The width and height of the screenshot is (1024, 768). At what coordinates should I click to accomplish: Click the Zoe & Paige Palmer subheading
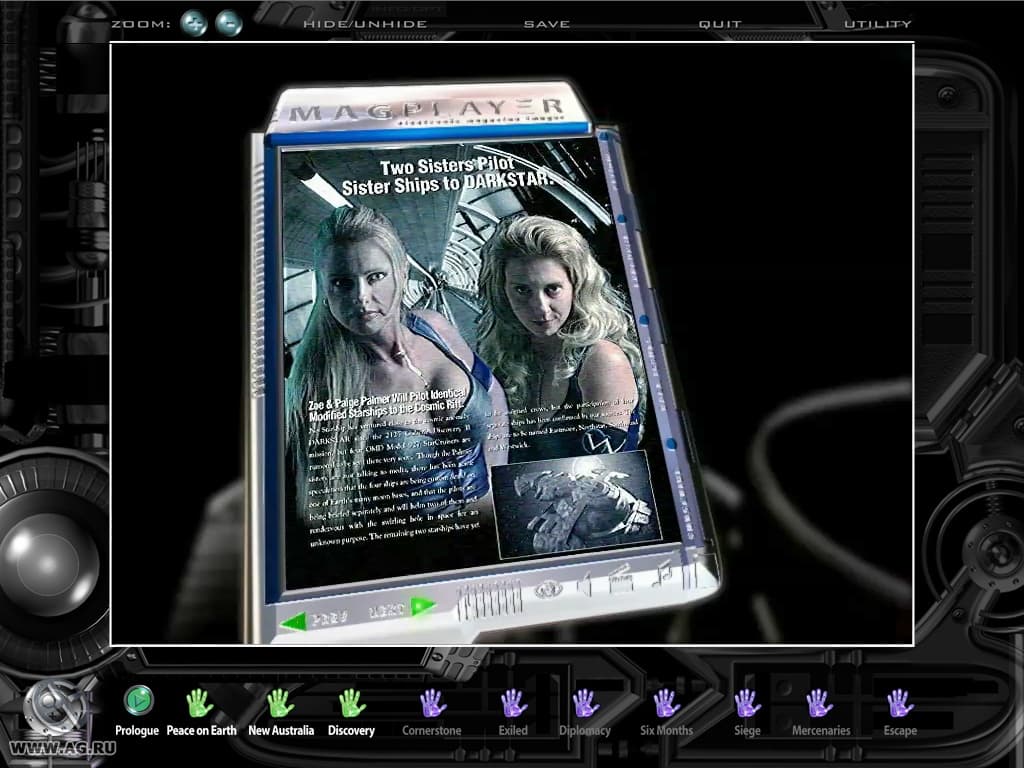tap(388, 405)
